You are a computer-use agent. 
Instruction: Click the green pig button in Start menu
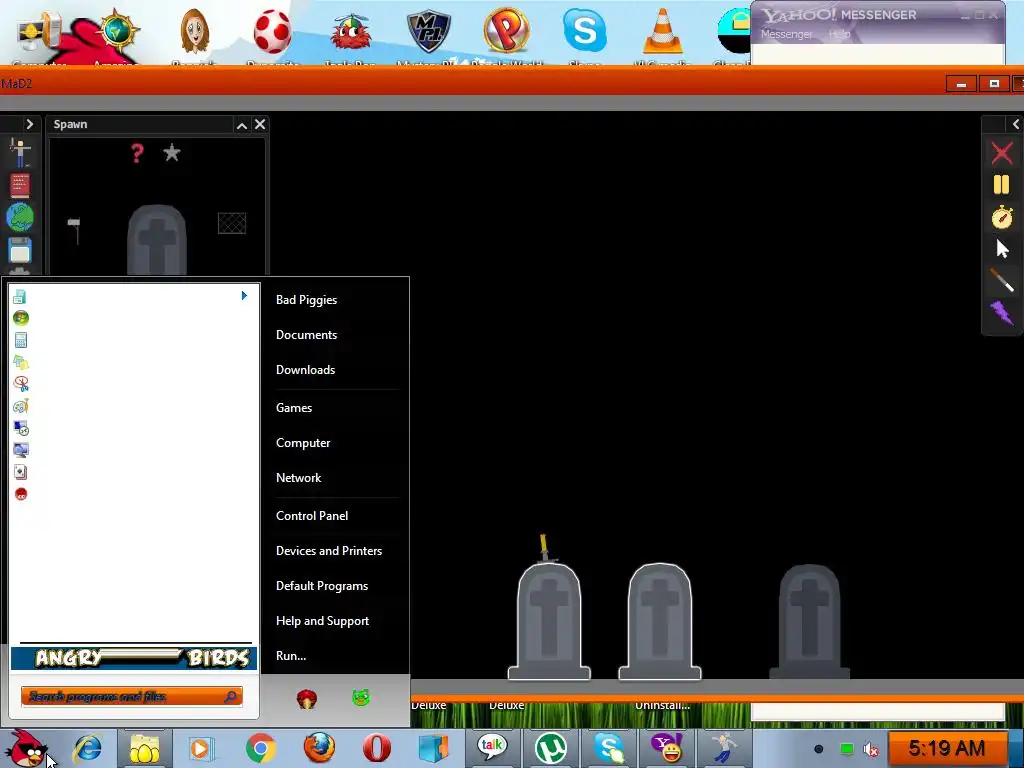coord(361,697)
